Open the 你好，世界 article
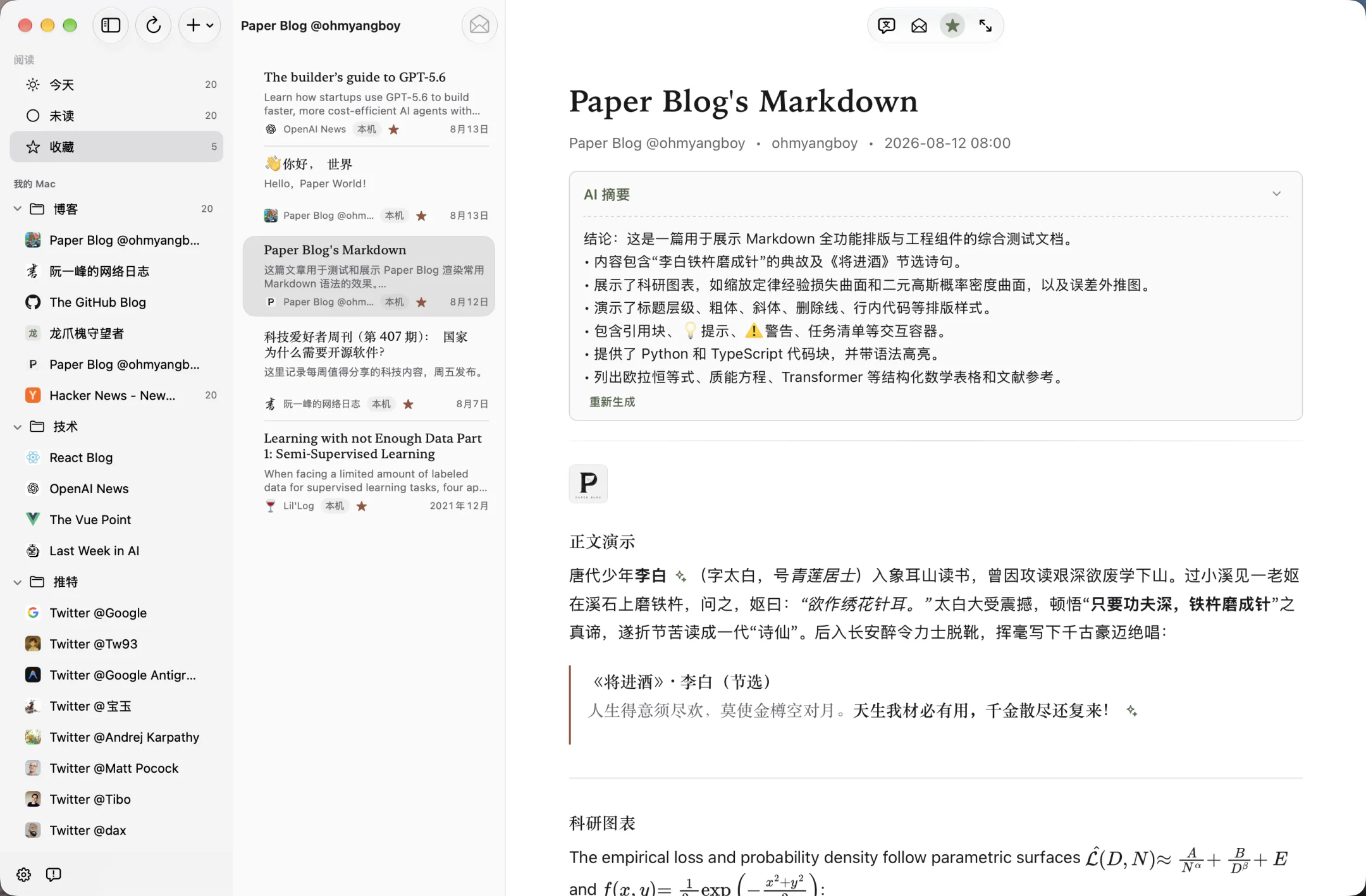Viewport: 1366px width, 896px height. 369,189
